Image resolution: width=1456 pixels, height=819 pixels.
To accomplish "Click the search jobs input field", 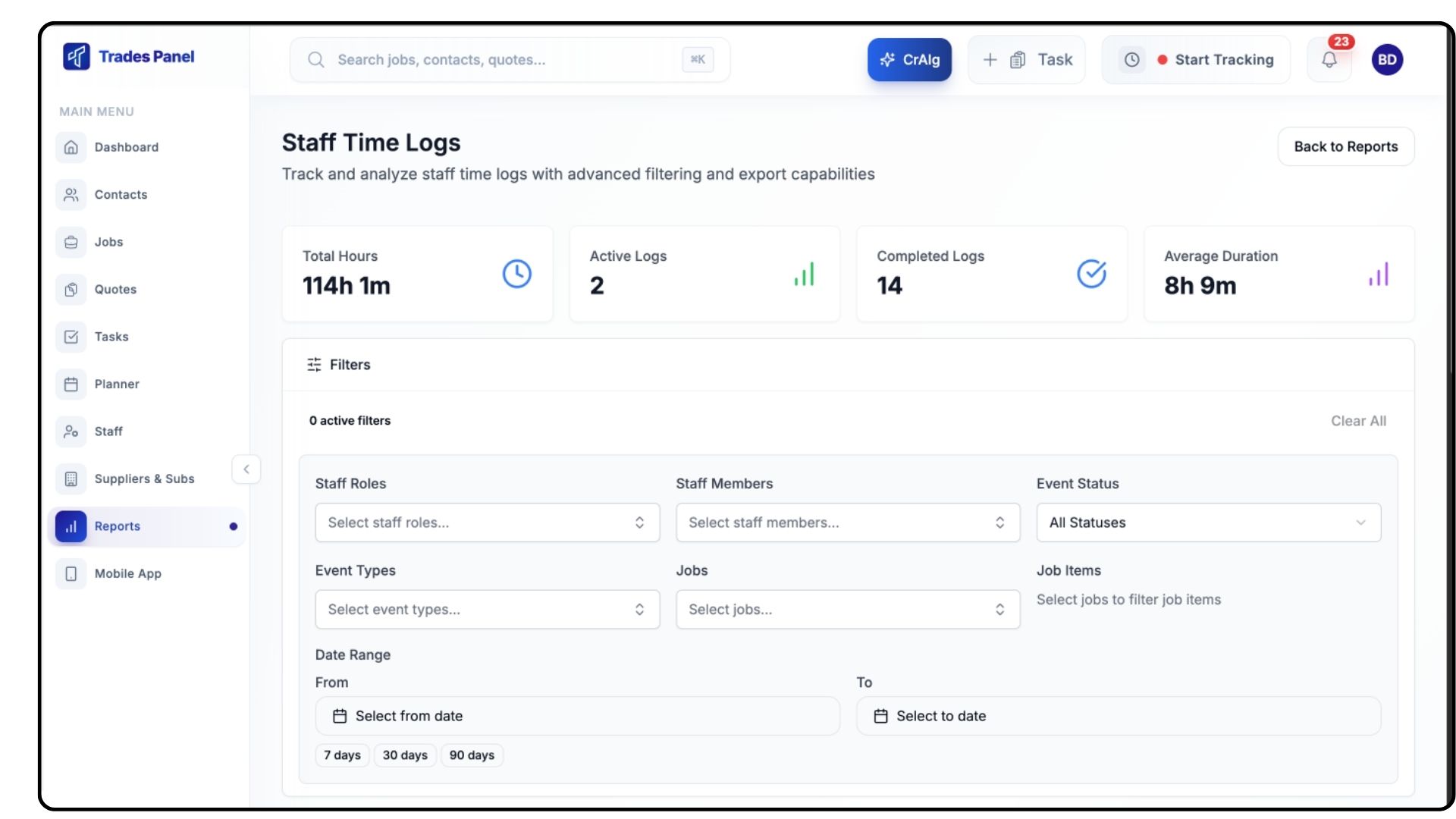I will pos(500,60).
